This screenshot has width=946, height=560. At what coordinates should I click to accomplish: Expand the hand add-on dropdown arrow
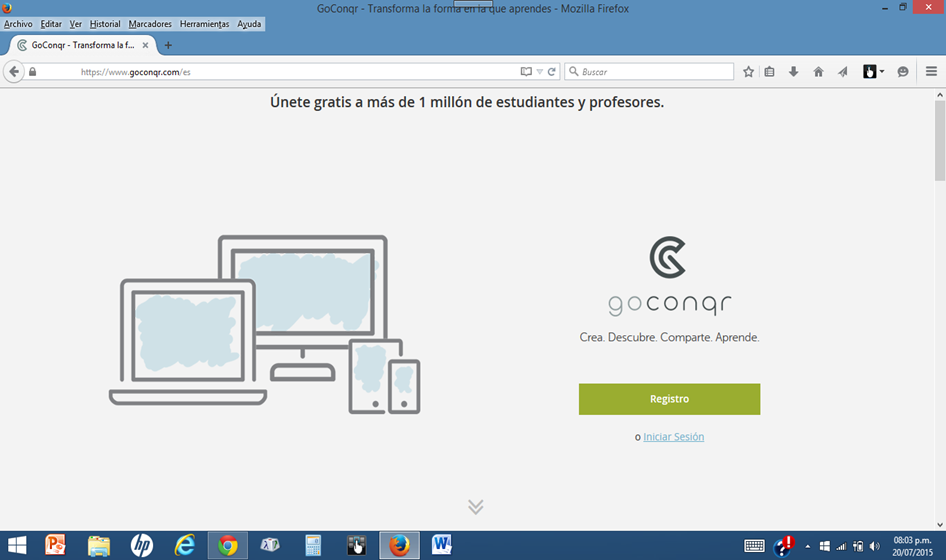click(882, 72)
